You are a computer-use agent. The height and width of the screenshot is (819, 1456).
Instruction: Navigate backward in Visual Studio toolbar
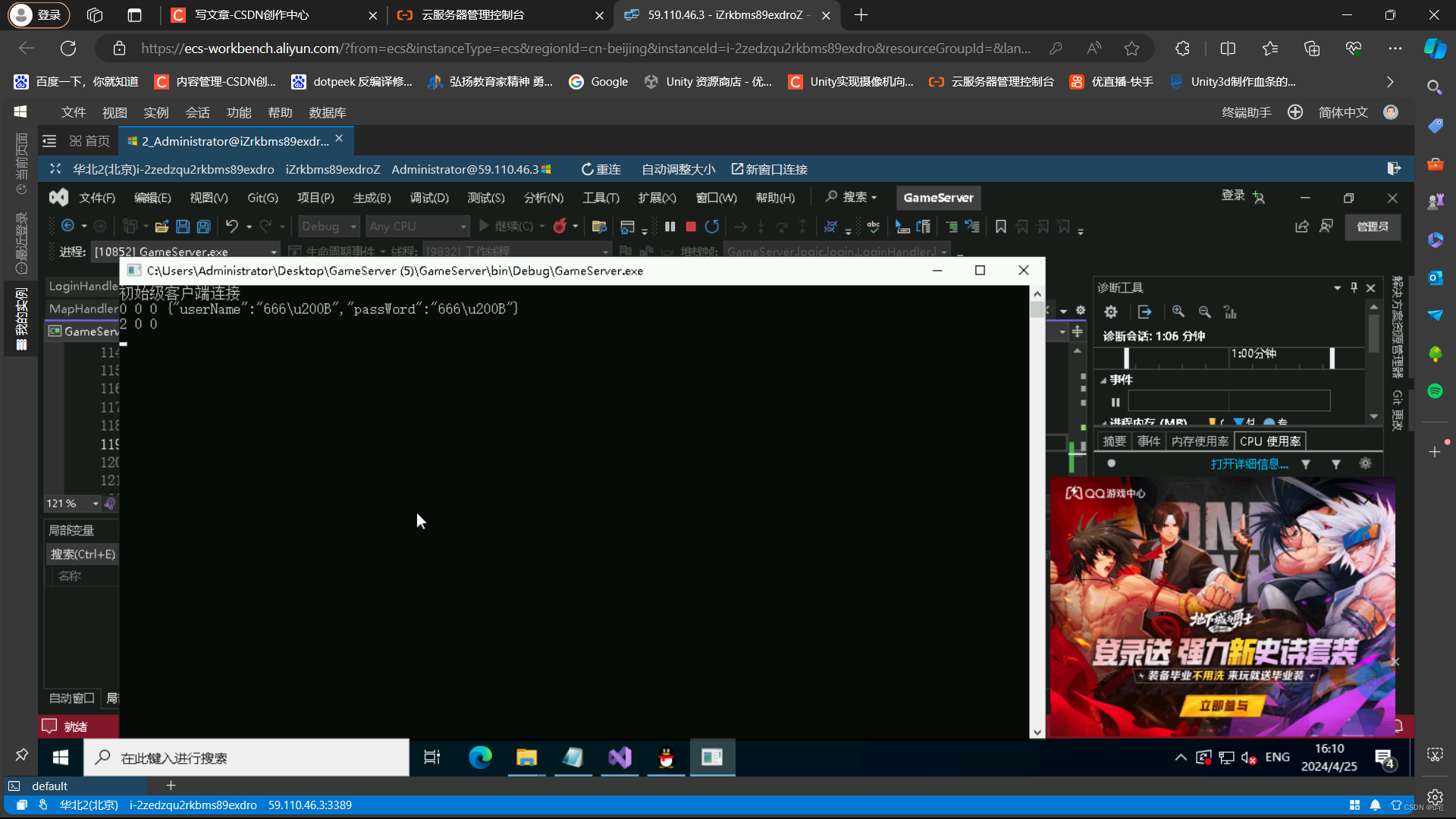[67, 226]
